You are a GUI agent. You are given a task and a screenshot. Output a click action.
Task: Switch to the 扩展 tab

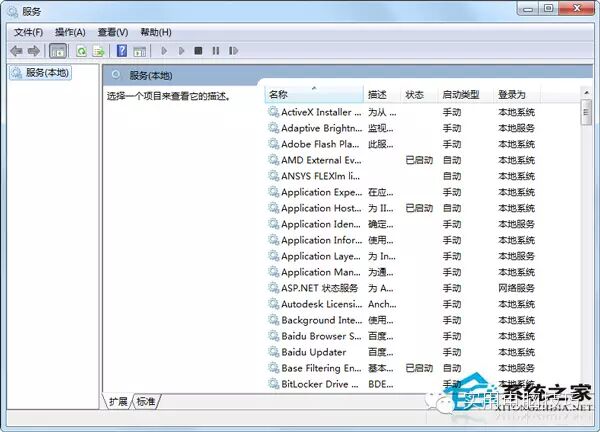click(117, 401)
